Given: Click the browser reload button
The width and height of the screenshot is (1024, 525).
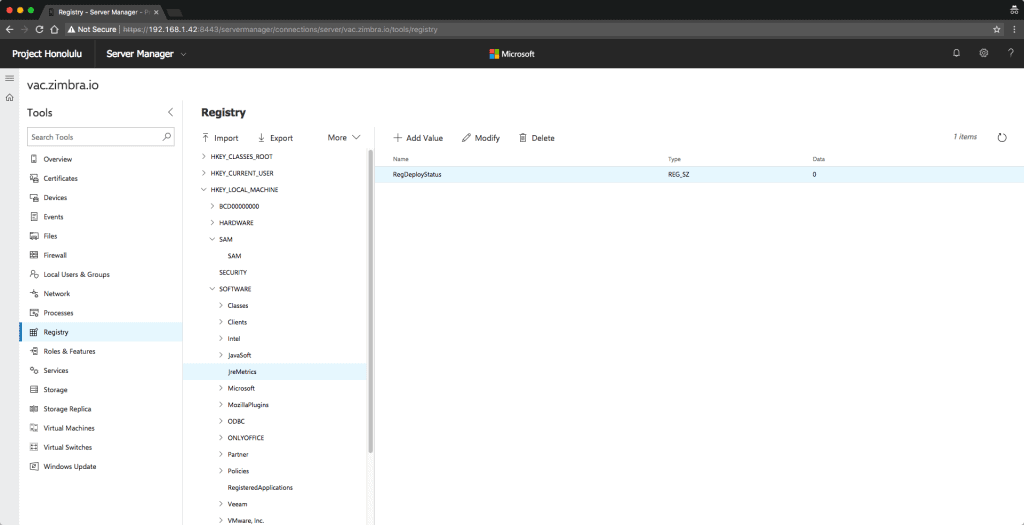Looking at the screenshot, I should [39, 29].
